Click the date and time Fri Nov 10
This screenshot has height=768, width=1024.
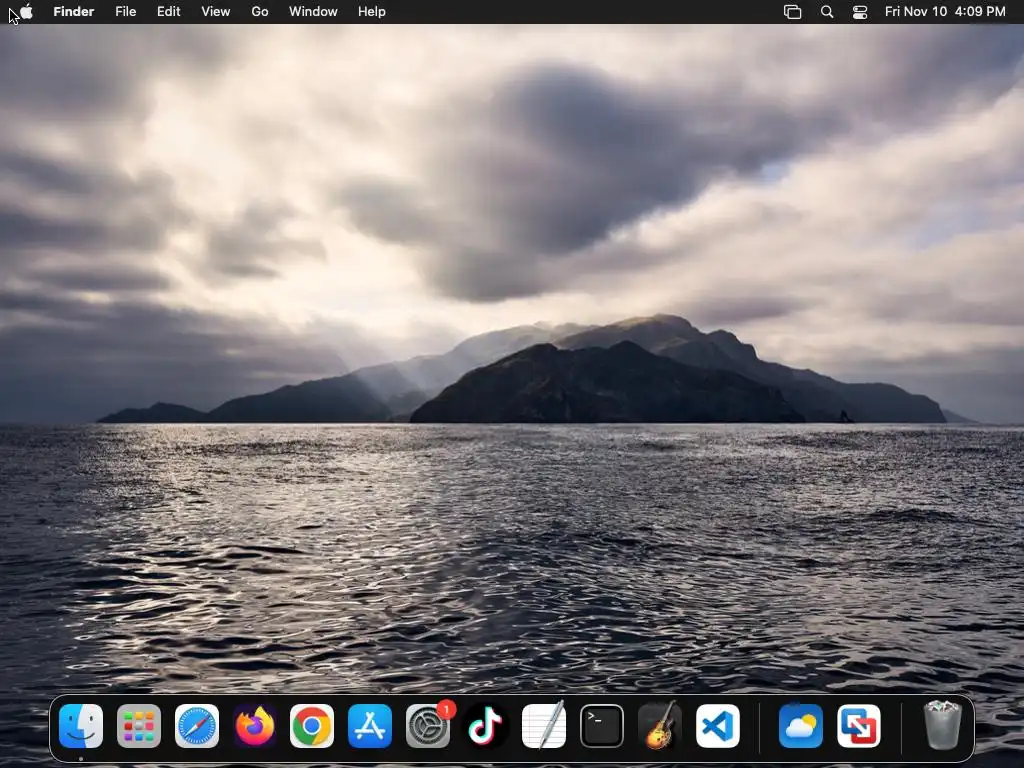pos(945,12)
